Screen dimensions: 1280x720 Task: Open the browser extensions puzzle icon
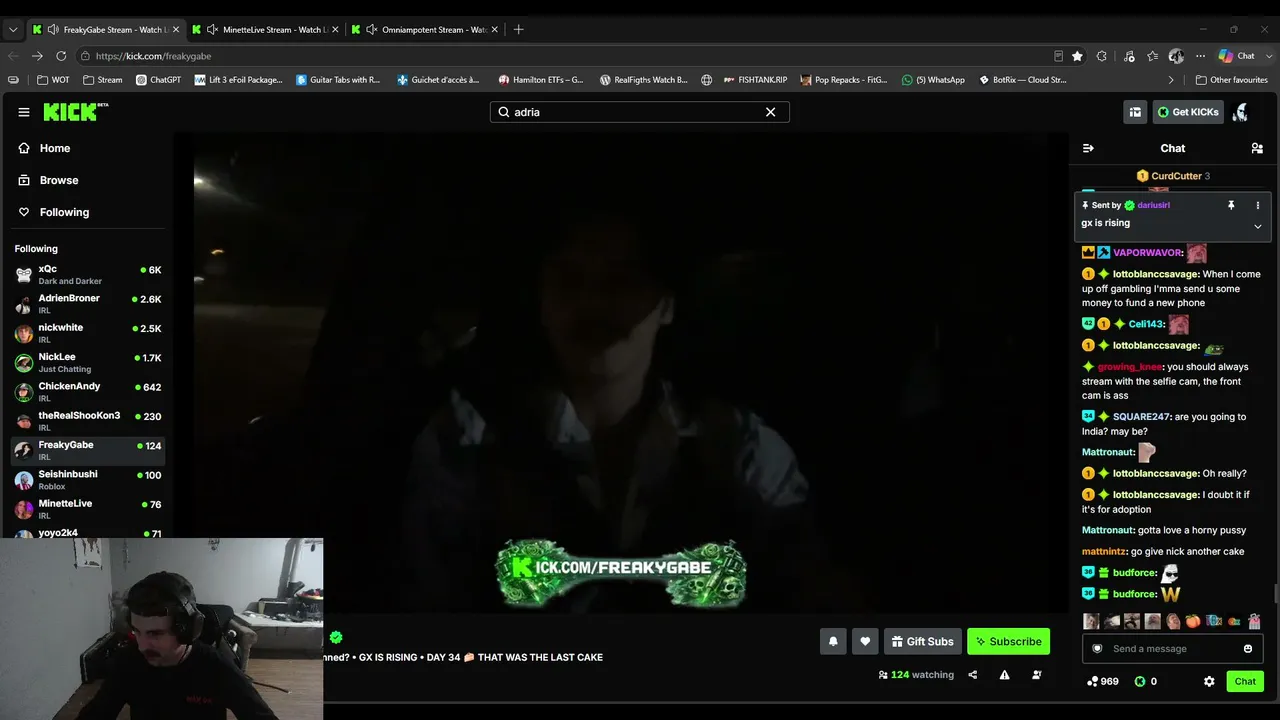(x=1102, y=56)
